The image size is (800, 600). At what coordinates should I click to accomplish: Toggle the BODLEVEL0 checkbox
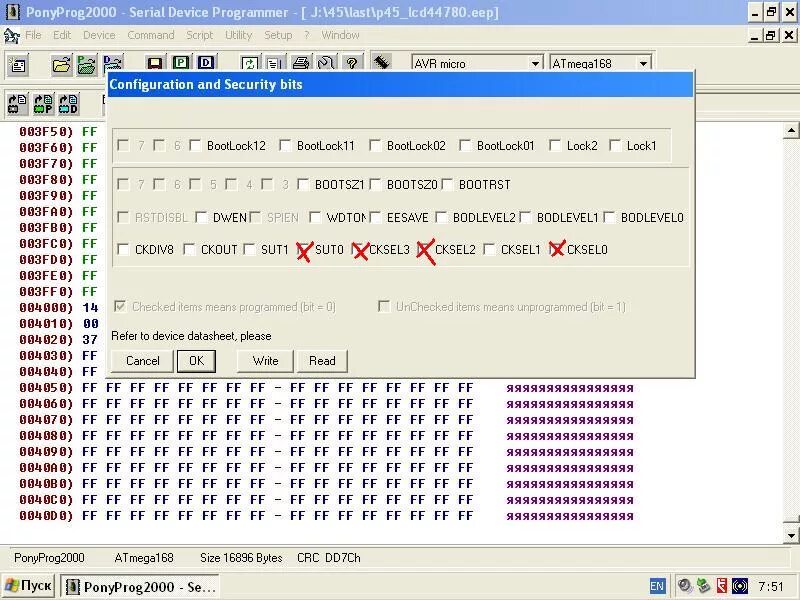(609, 218)
